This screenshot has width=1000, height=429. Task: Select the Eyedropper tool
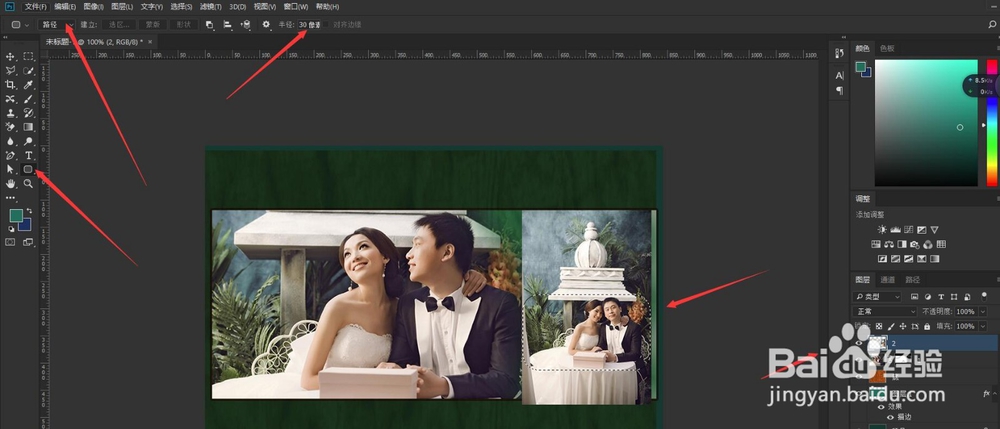[x=28, y=85]
